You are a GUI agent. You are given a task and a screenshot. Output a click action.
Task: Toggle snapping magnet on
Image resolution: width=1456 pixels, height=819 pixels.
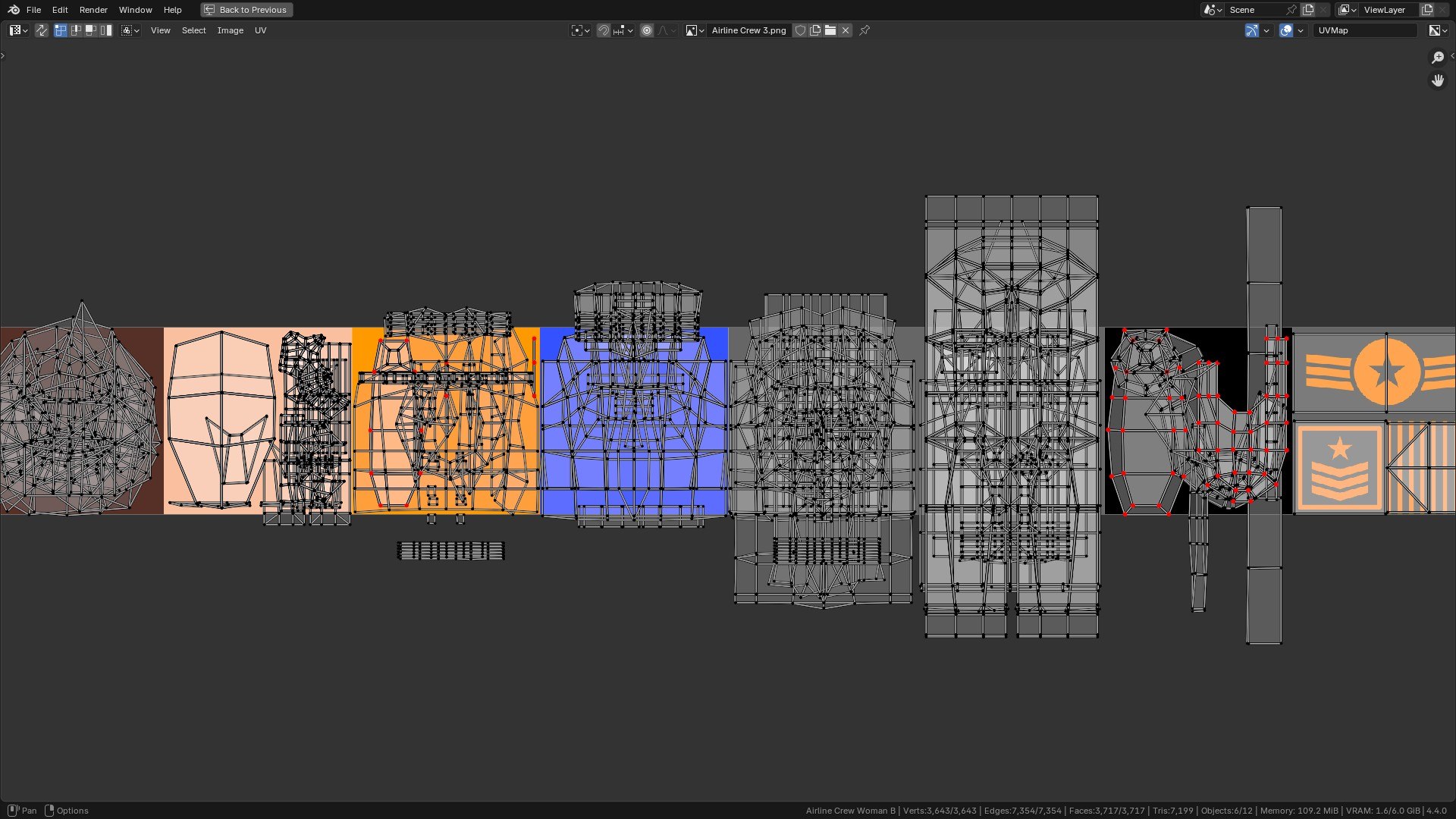point(604,30)
